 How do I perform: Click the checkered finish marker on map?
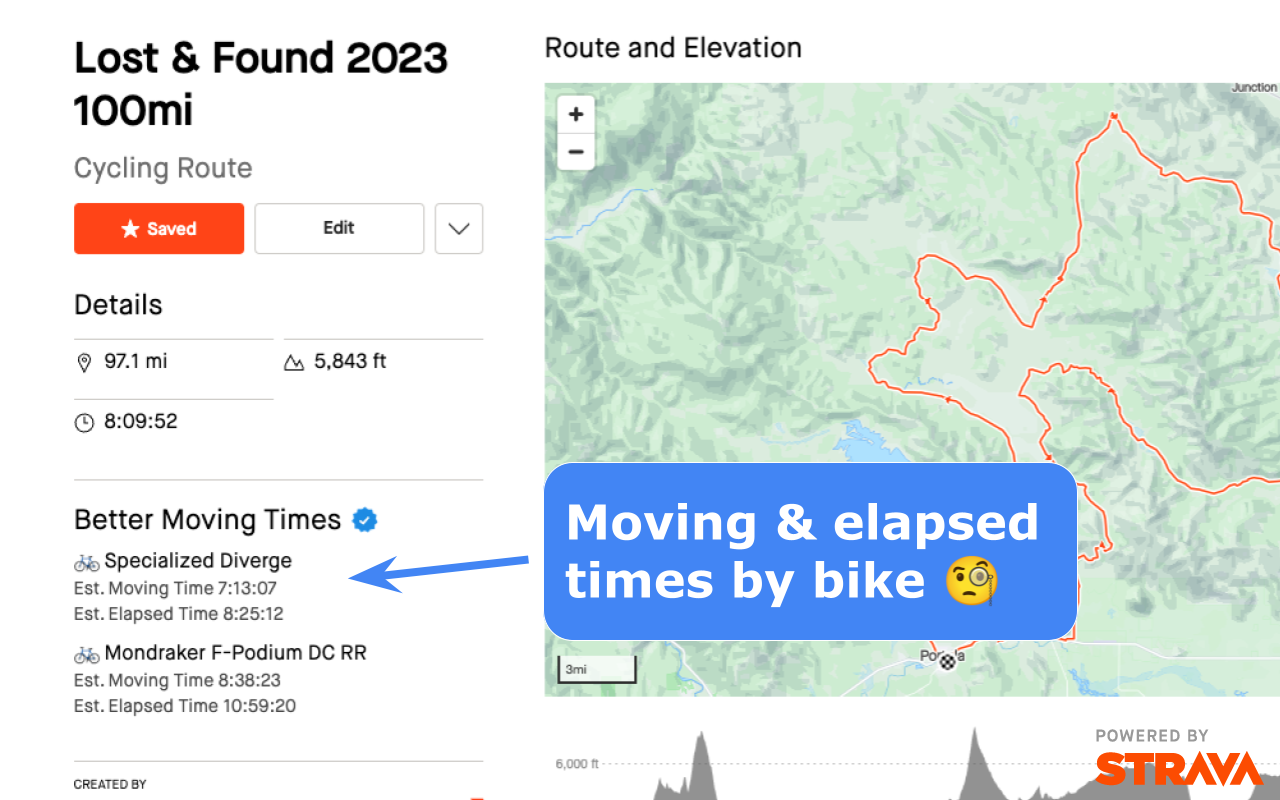click(x=946, y=661)
